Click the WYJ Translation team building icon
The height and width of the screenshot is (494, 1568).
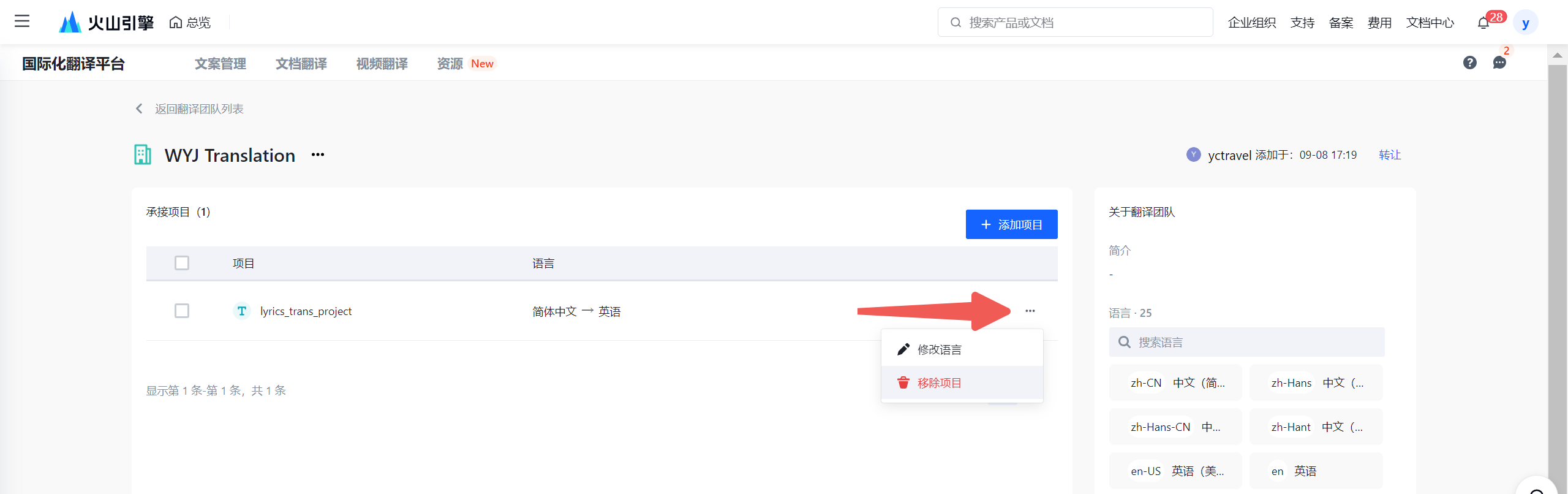(x=143, y=154)
